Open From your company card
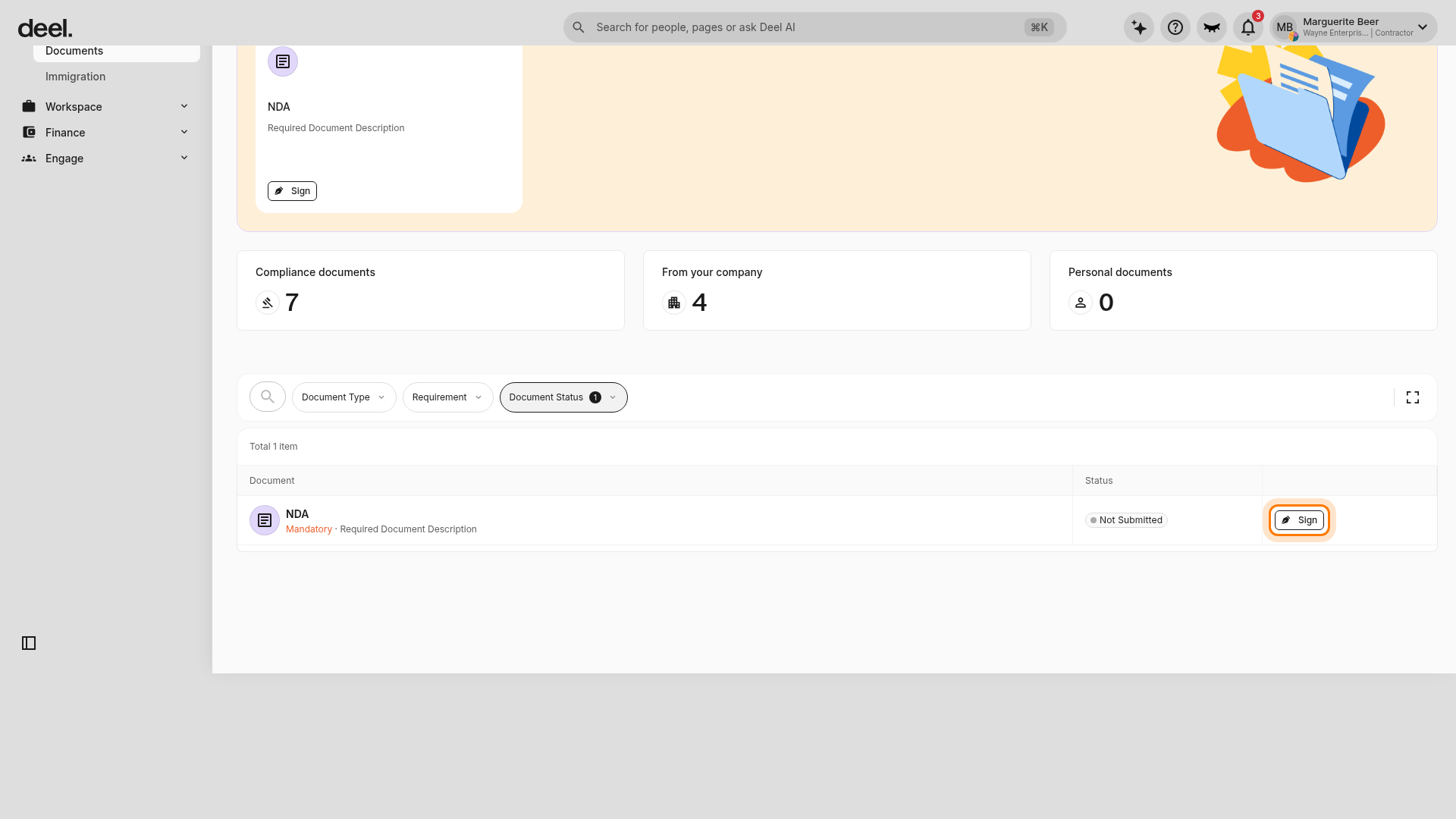The width and height of the screenshot is (1456, 819). [x=837, y=290]
